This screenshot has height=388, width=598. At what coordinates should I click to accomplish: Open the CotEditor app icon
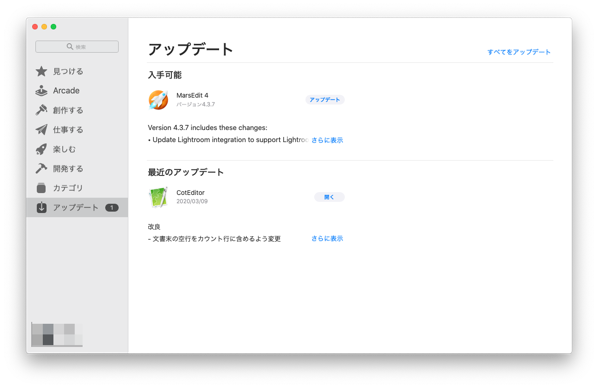click(158, 197)
